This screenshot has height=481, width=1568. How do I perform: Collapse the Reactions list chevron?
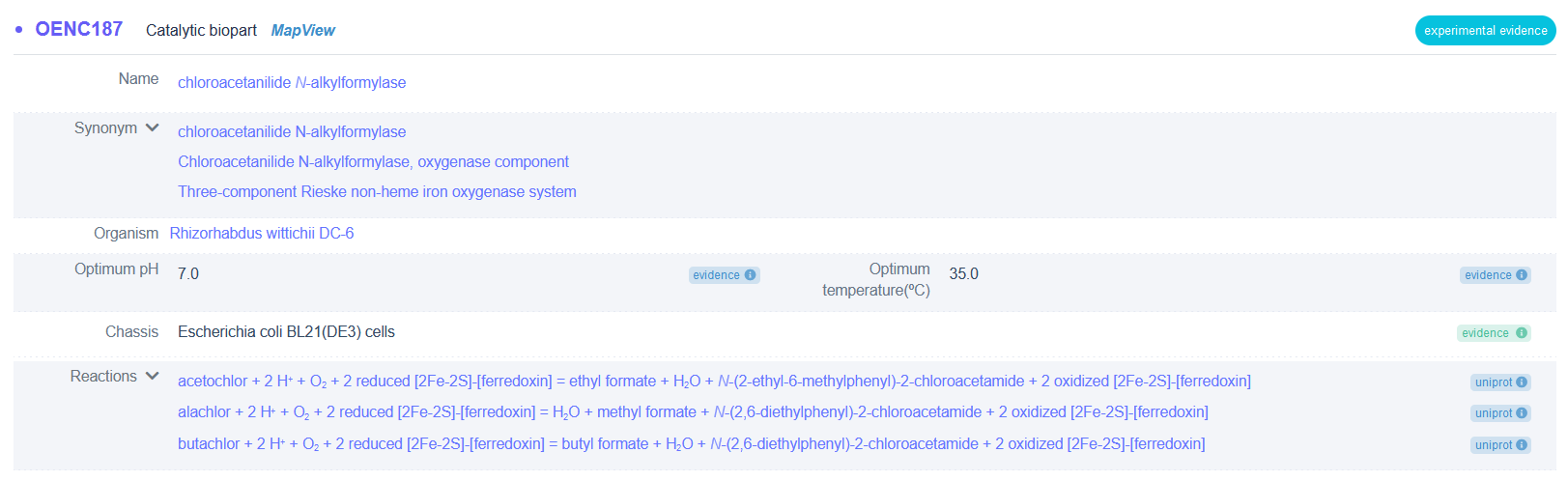point(152,376)
